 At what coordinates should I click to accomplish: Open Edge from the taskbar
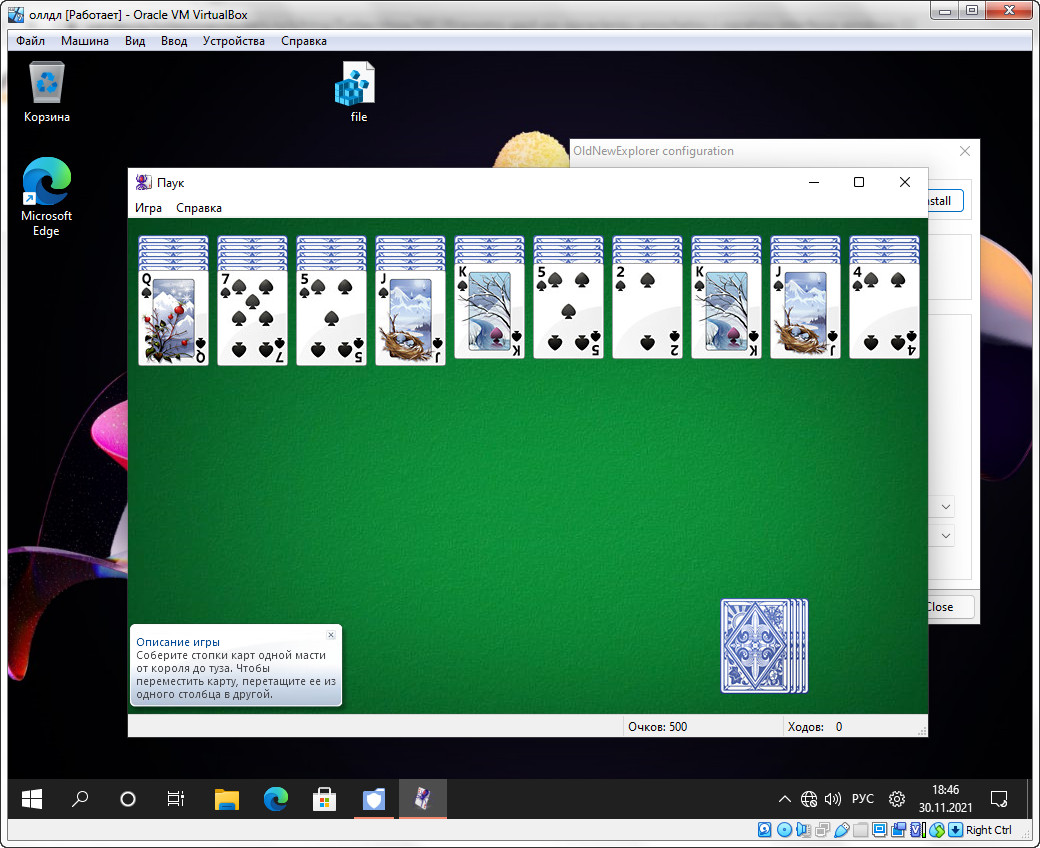(x=276, y=799)
